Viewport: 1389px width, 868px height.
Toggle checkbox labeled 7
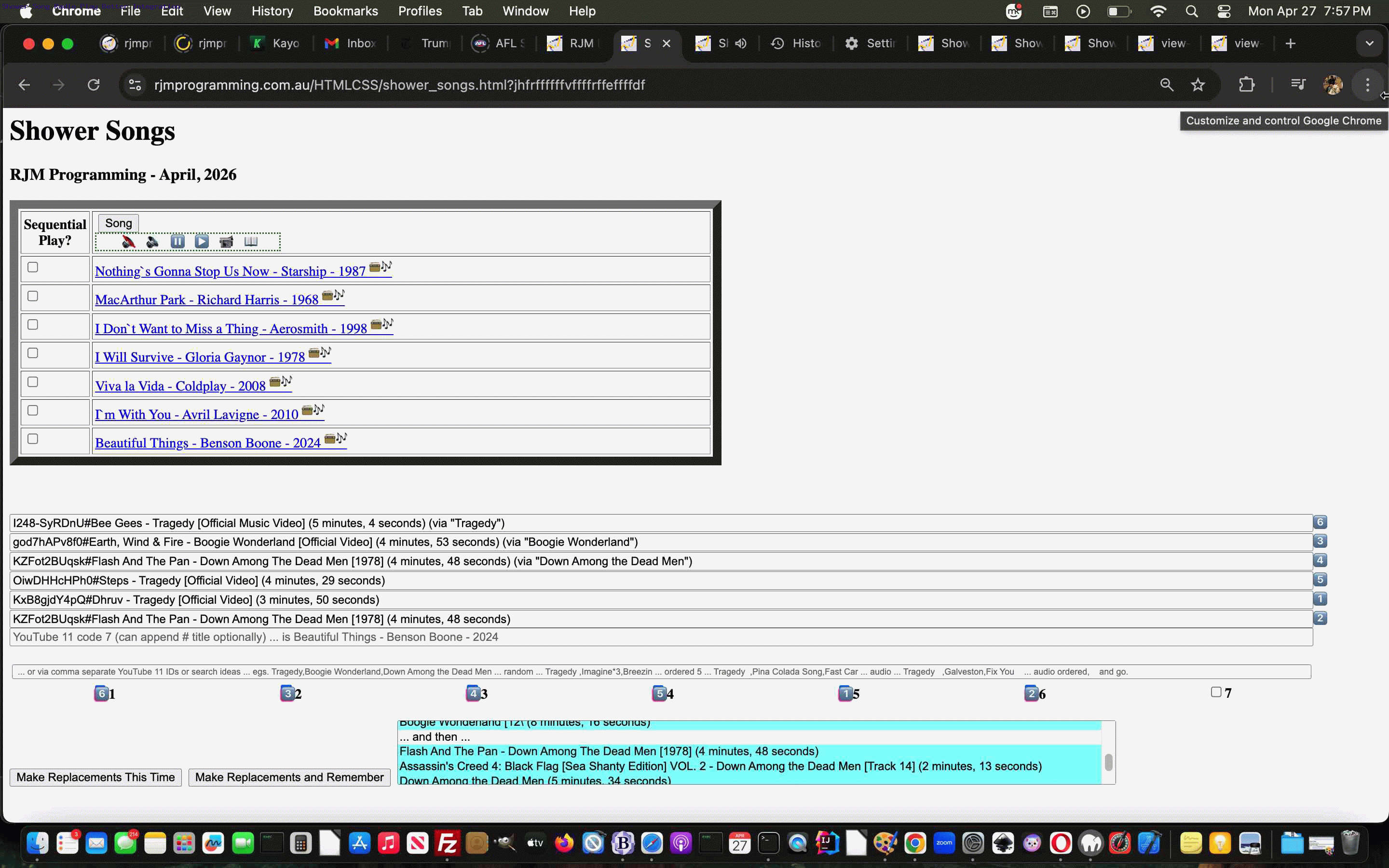1216,692
